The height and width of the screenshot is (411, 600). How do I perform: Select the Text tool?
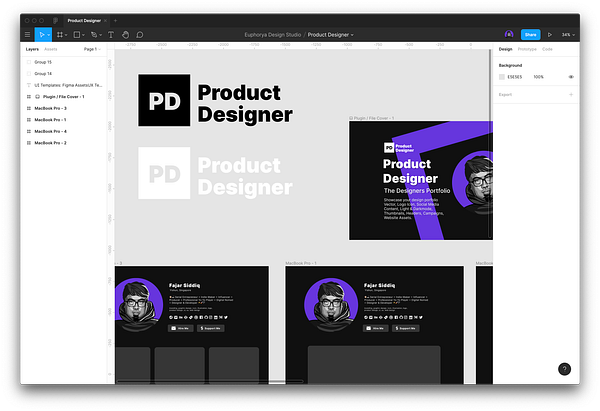[111, 35]
